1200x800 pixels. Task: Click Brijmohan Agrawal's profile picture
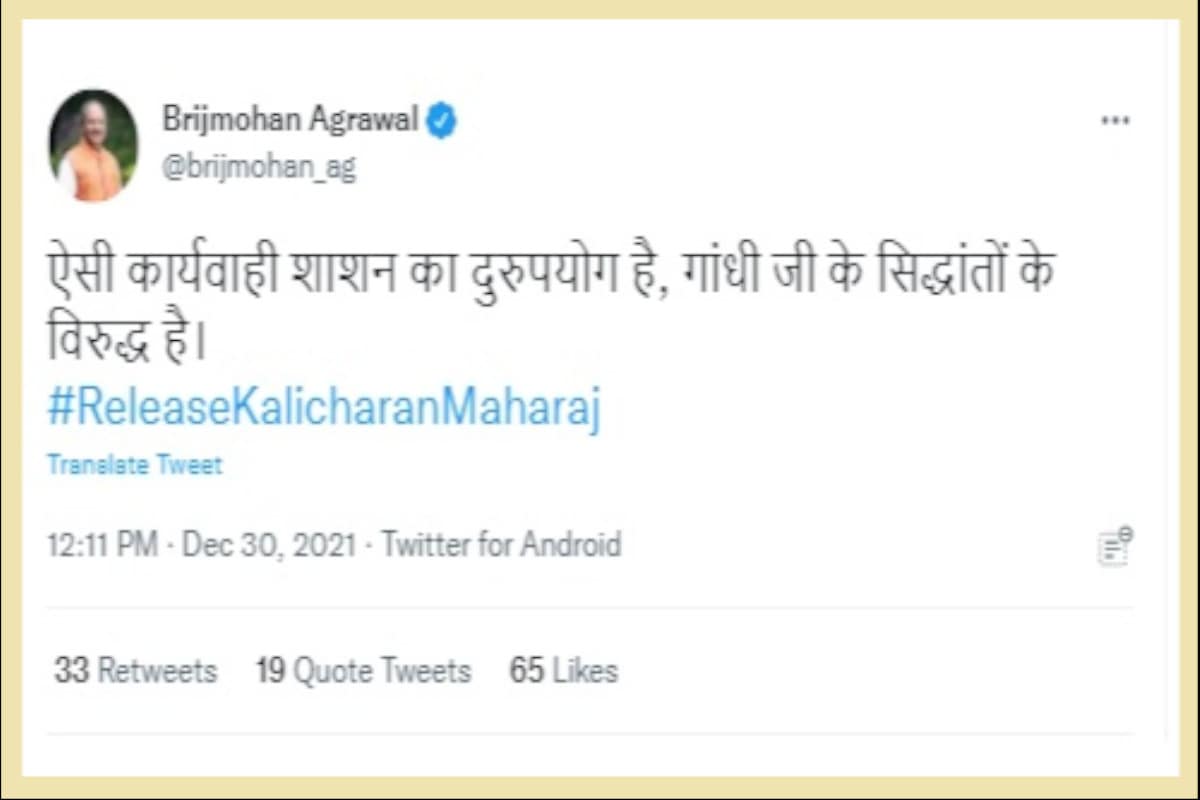pos(93,143)
